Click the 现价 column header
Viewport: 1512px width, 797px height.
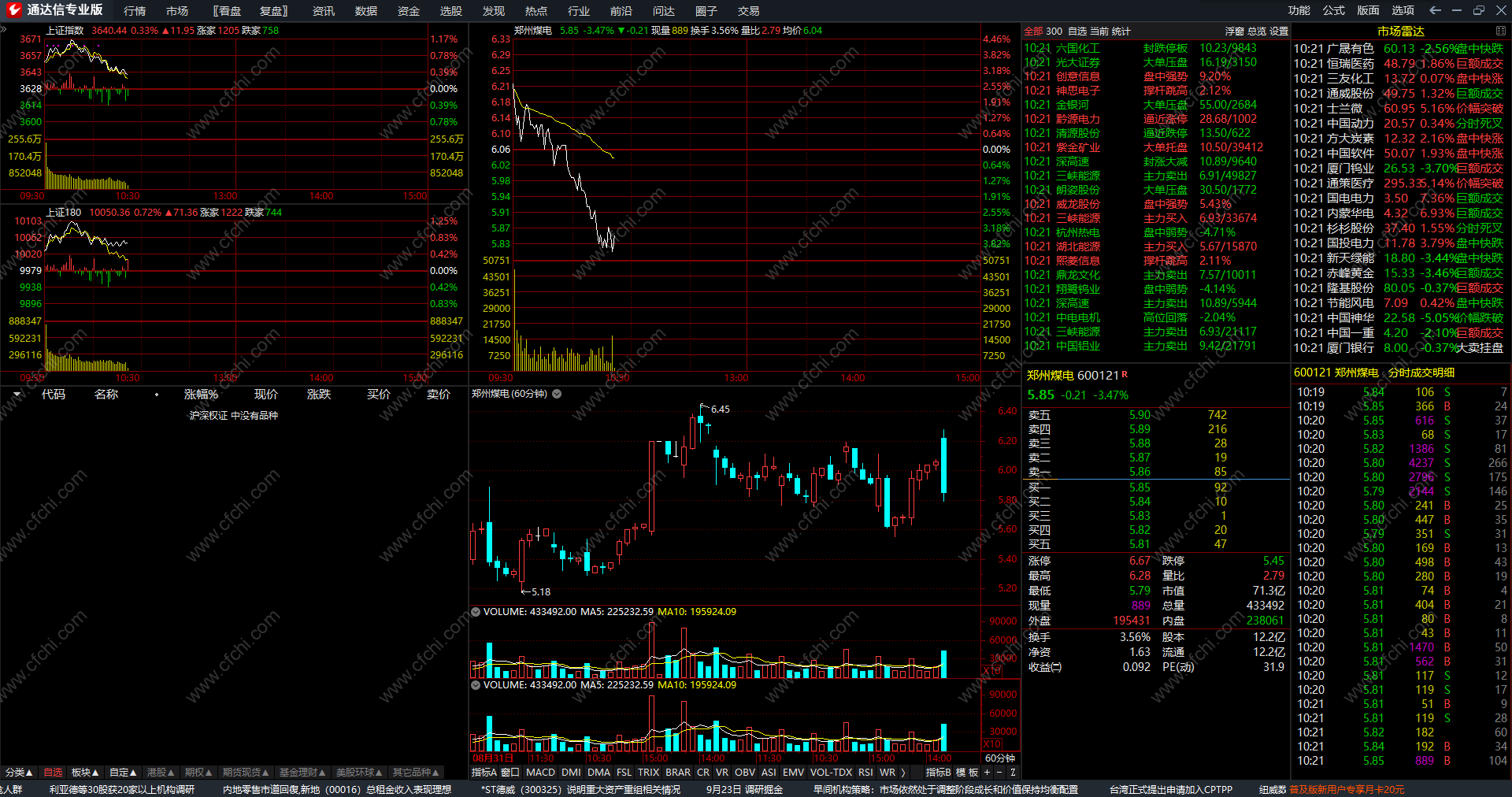click(x=265, y=394)
